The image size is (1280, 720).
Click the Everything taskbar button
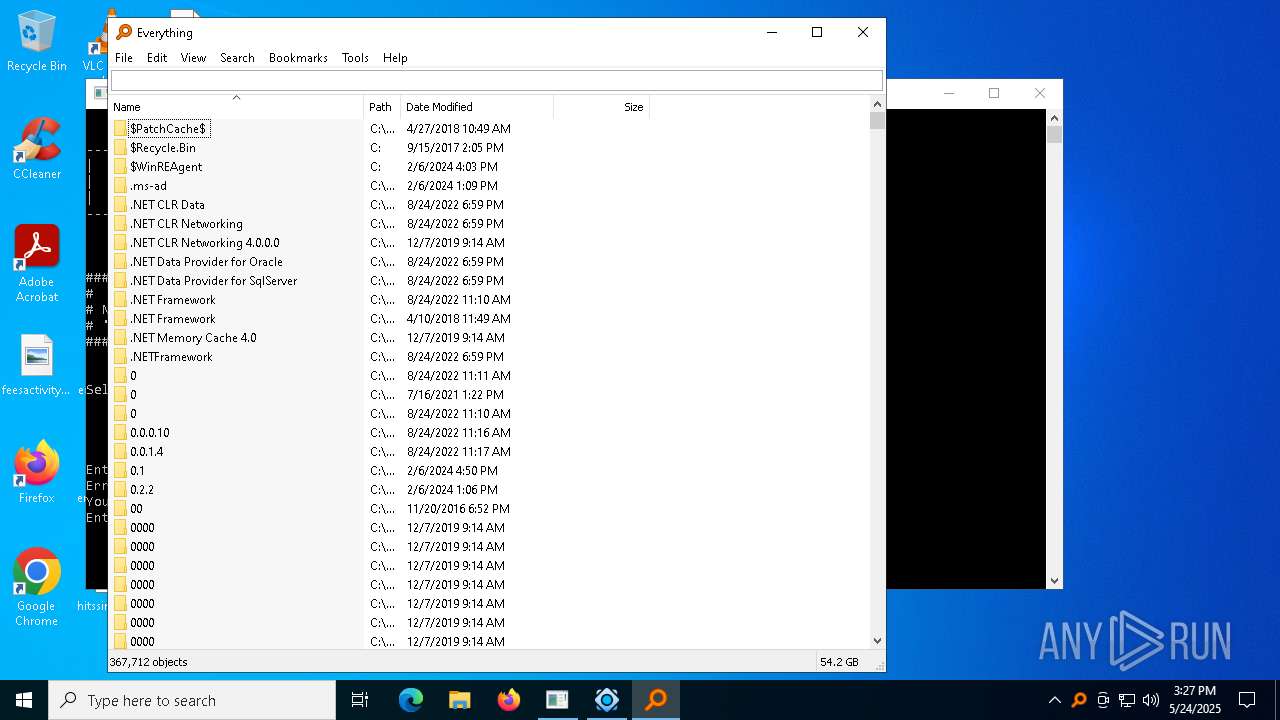point(656,700)
